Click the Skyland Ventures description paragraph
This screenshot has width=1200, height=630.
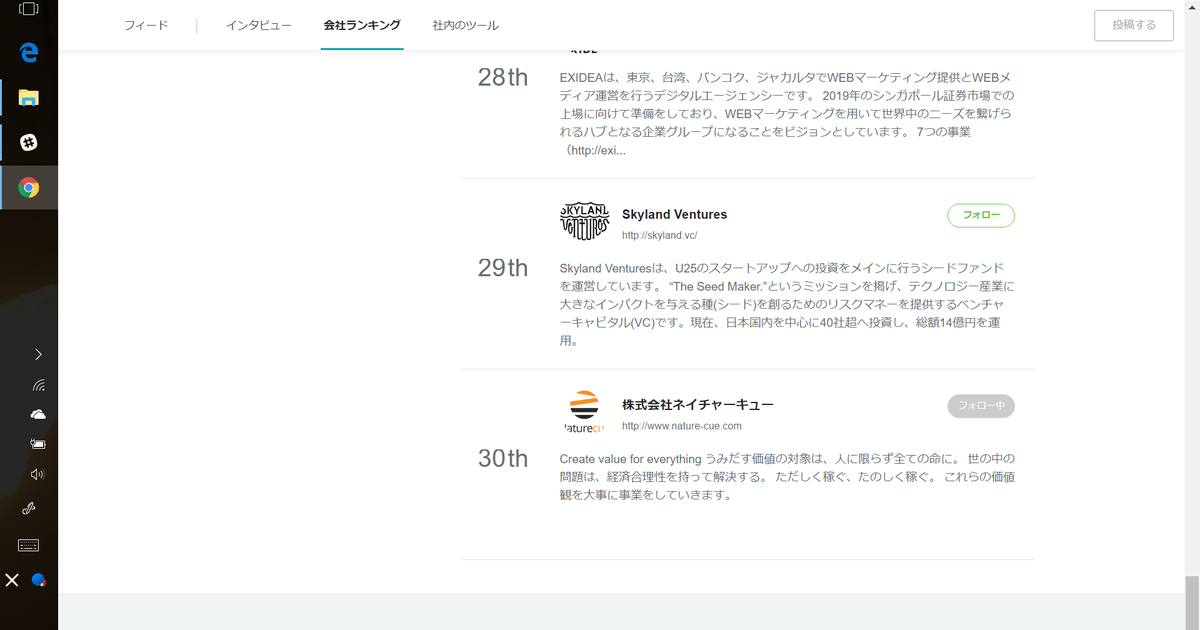[788, 305]
